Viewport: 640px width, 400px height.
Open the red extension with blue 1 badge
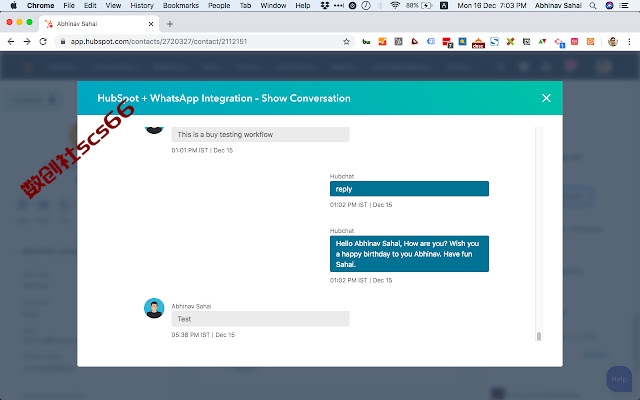click(559, 42)
